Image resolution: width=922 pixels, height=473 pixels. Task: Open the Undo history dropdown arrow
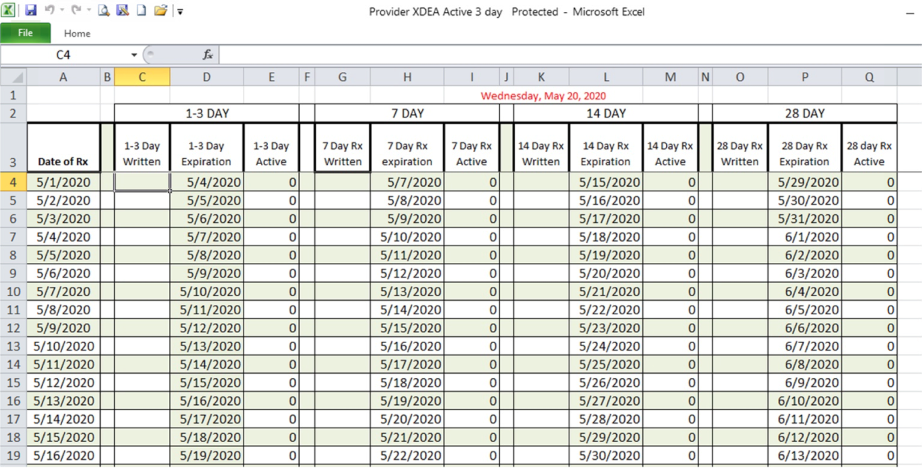click(62, 11)
